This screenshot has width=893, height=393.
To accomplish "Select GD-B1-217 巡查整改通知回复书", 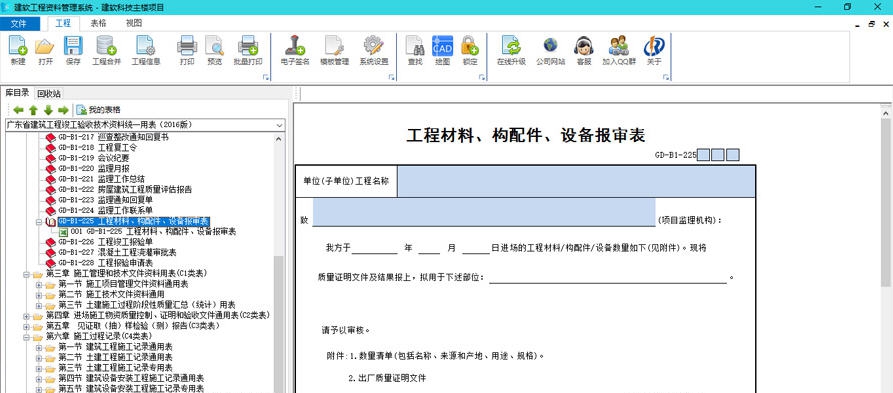I will (113, 137).
